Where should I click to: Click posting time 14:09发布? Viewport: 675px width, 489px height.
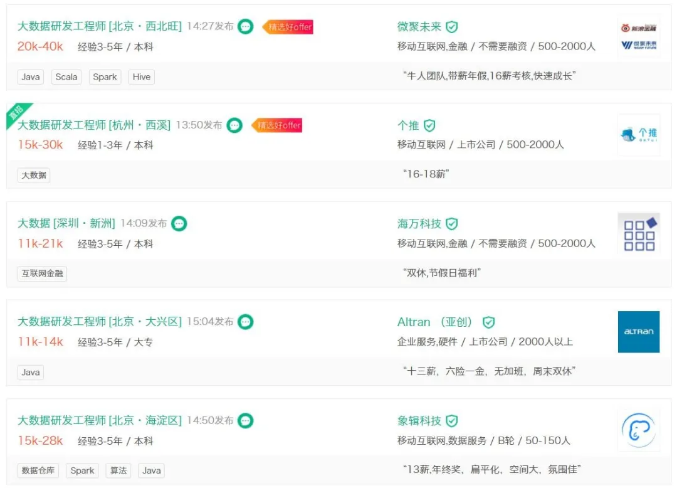point(143,223)
